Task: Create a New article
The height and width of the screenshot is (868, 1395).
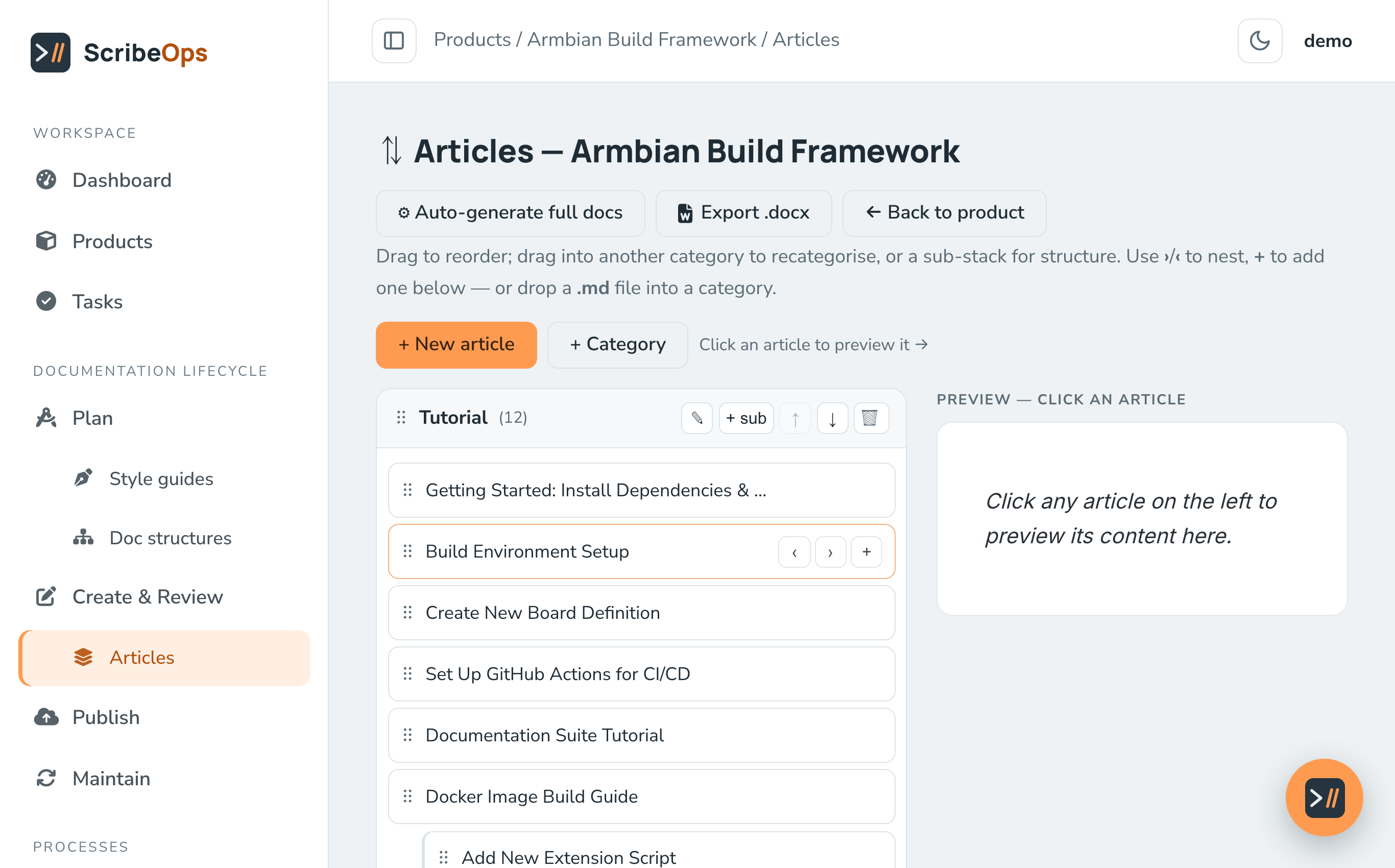Action: click(456, 345)
